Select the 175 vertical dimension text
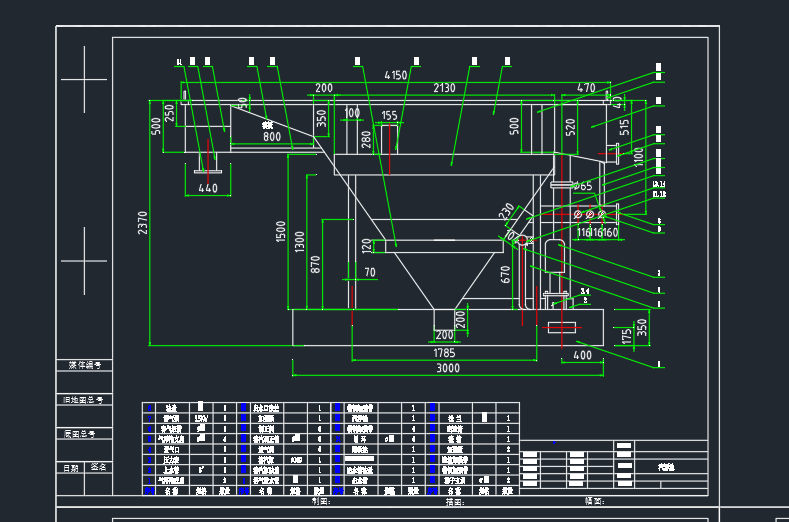The width and height of the screenshot is (789, 522). point(626,336)
